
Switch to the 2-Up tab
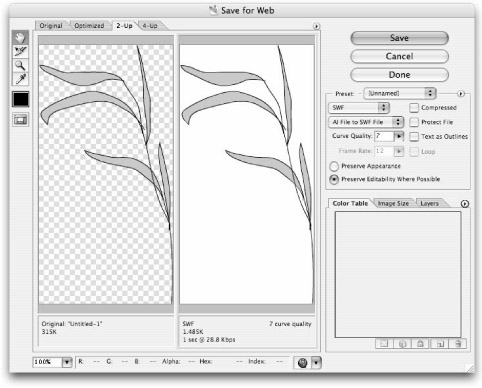click(124, 26)
